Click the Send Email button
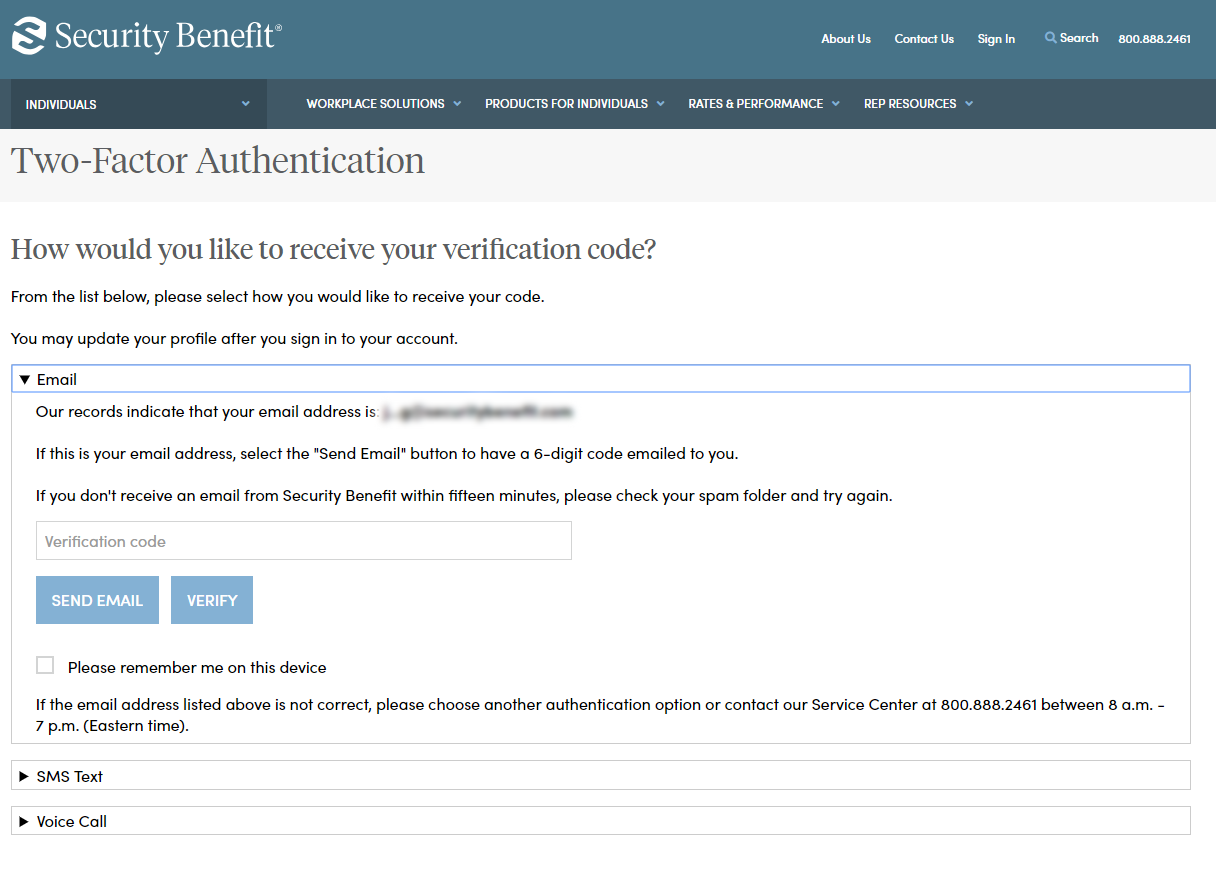This screenshot has width=1216, height=869. pos(97,600)
